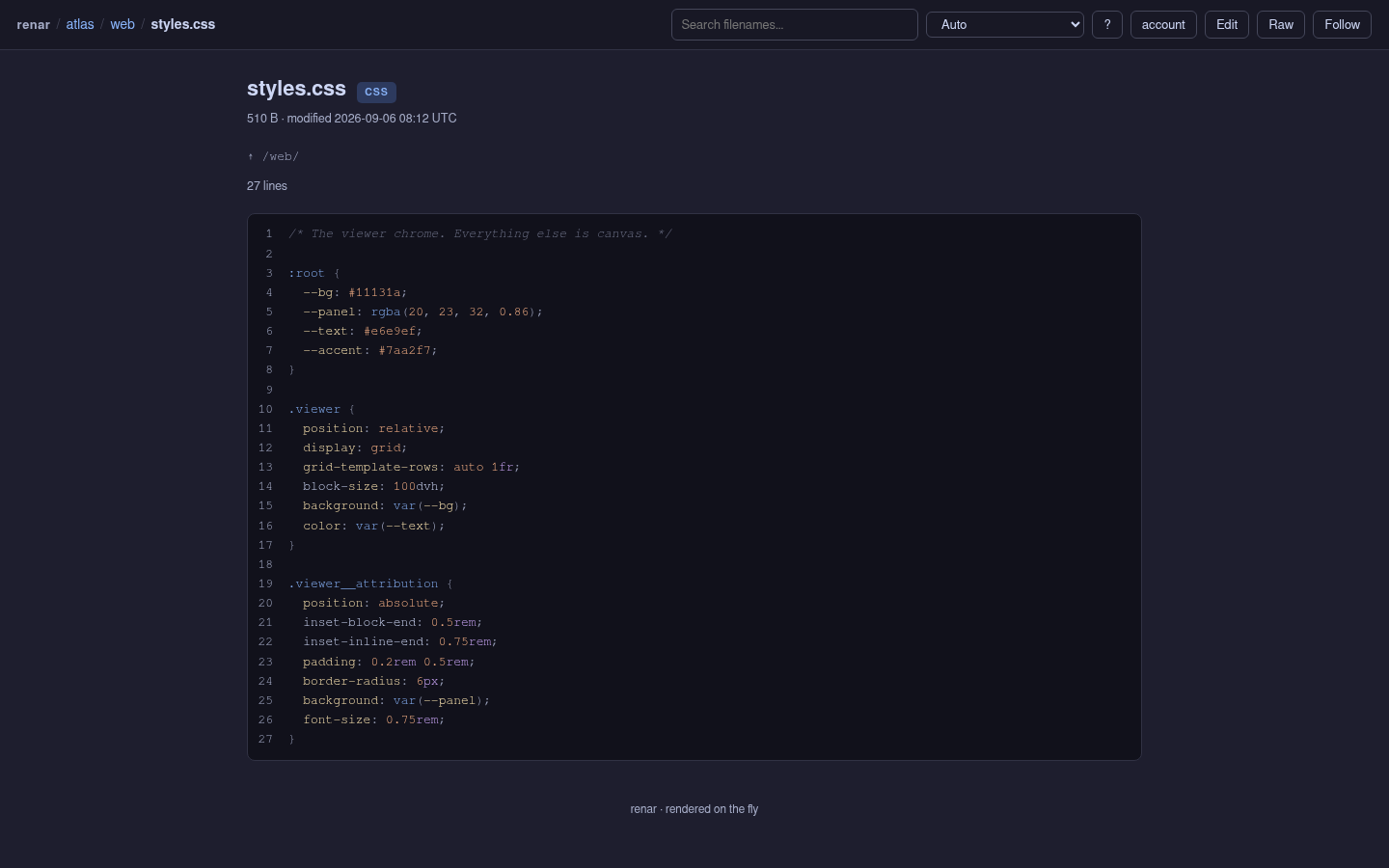This screenshot has height=868, width=1389.
Task: Click the "position: absolute;" declaration
Action: (373, 603)
